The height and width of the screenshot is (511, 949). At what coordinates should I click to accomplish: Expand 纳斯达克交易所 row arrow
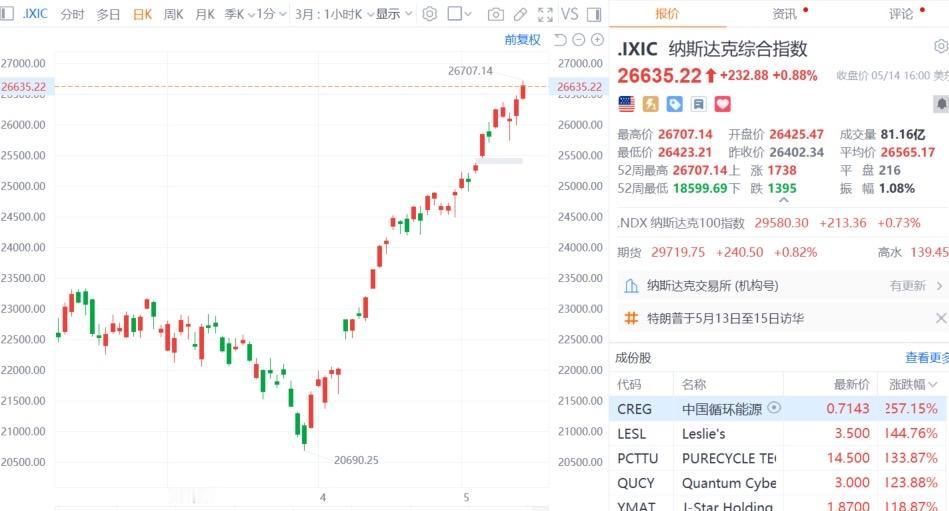coord(939,286)
